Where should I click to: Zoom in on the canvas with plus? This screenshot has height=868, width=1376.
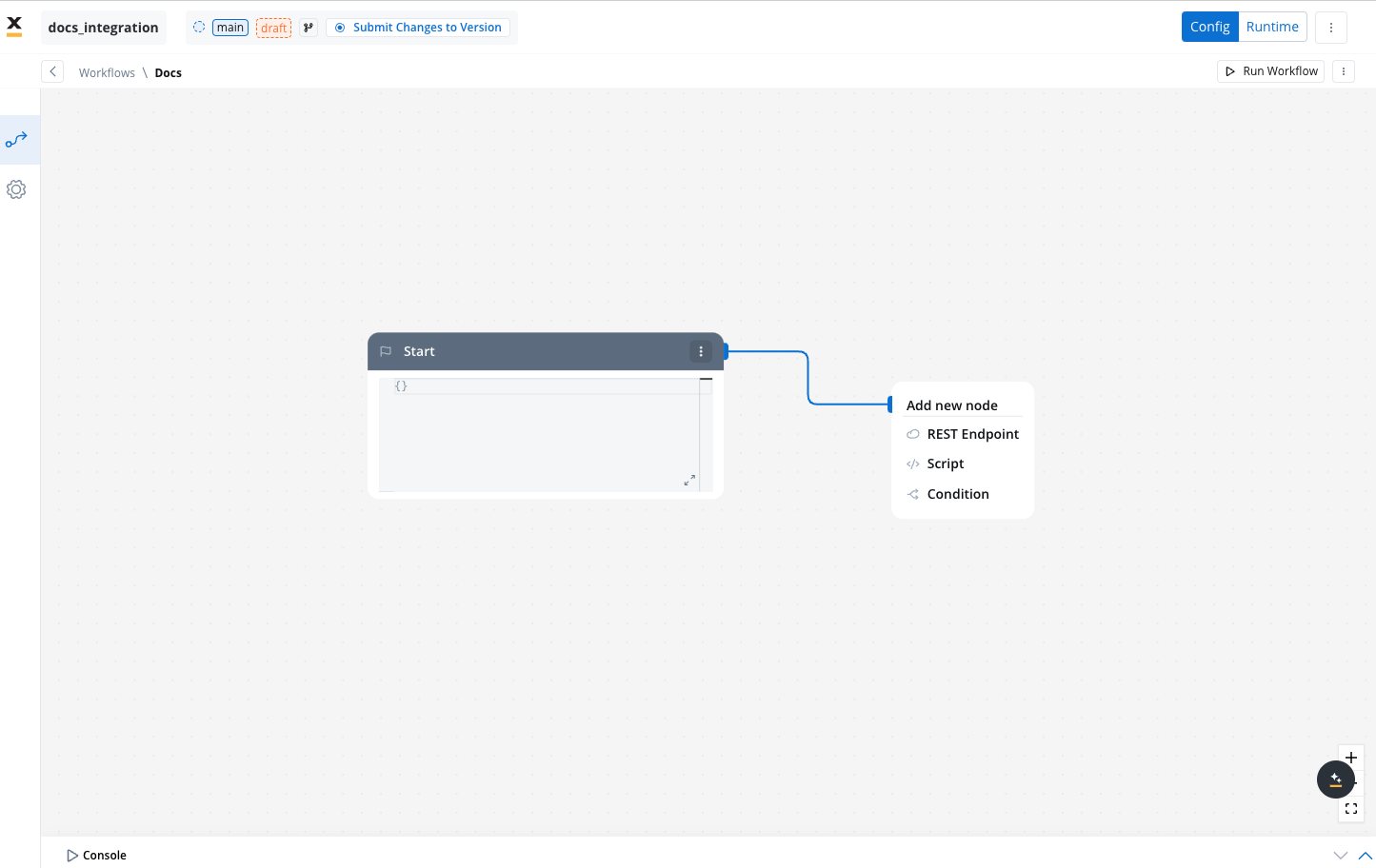1351,758
